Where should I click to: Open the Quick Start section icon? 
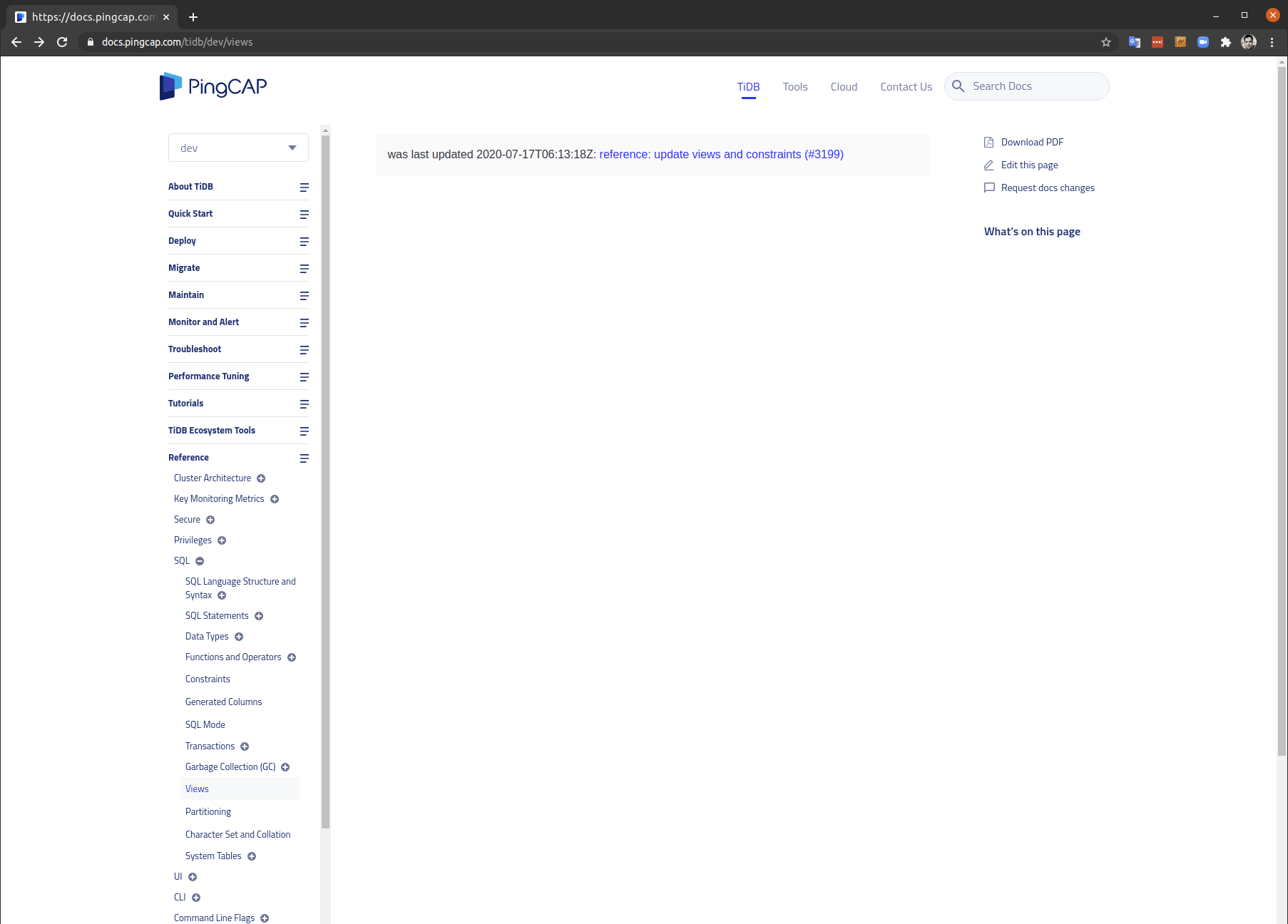[304, 215]
